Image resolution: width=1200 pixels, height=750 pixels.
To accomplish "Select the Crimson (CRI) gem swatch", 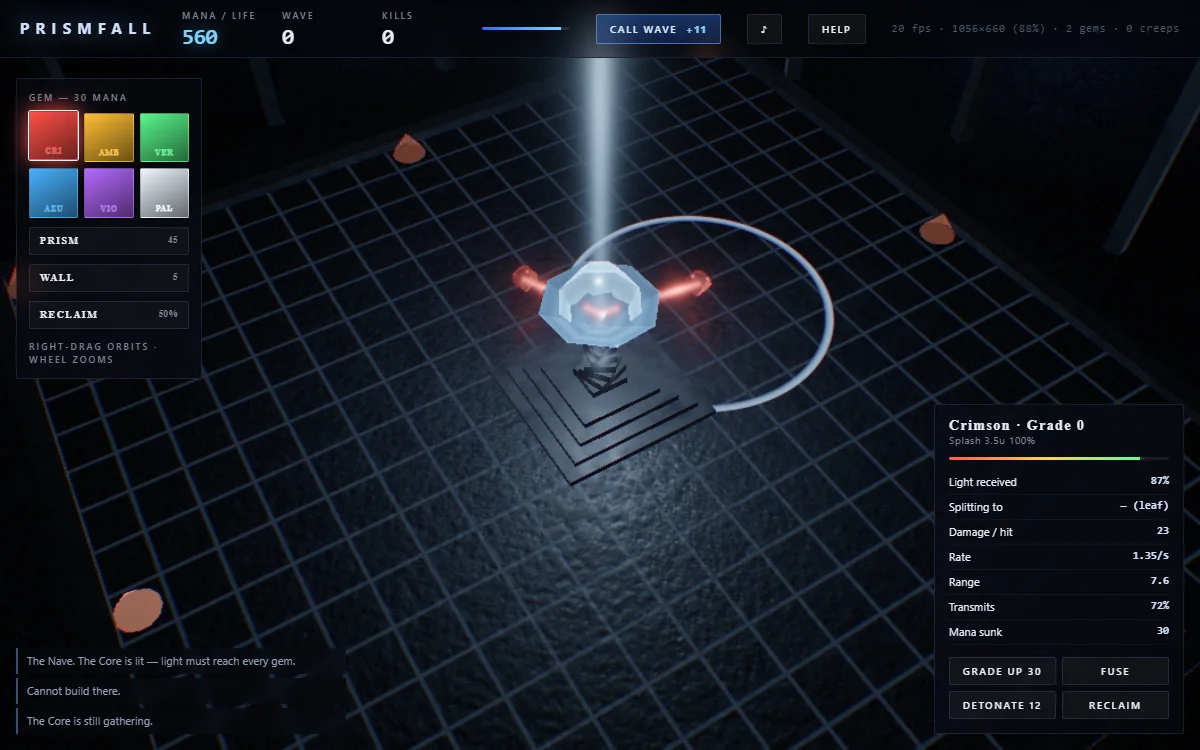I will click(x=54, y=136).
